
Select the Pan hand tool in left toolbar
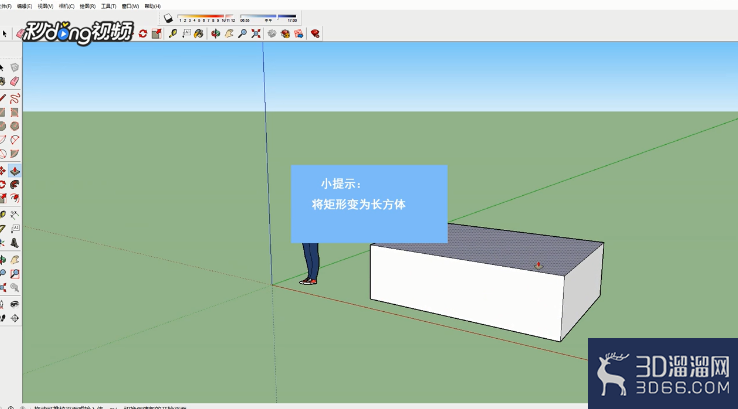tap(15, 260)
